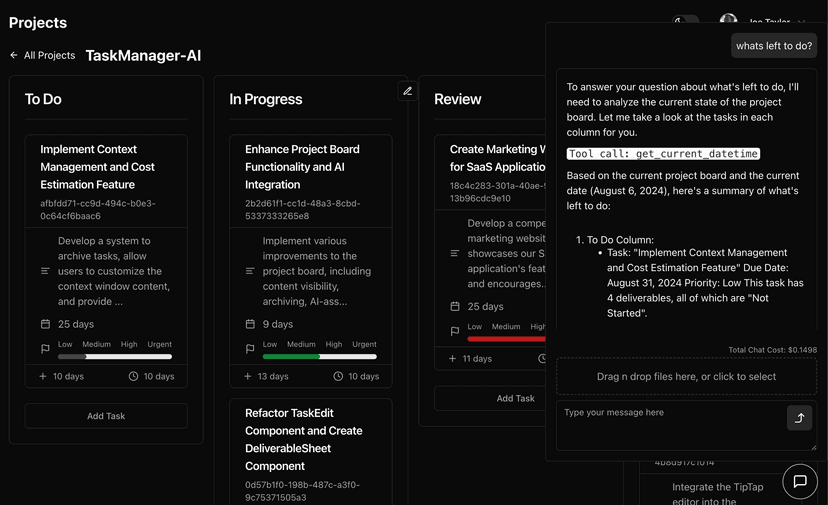Click Joe Taylor's profile avatar
This screenshot has height=505, width=828.
point(728,20)
